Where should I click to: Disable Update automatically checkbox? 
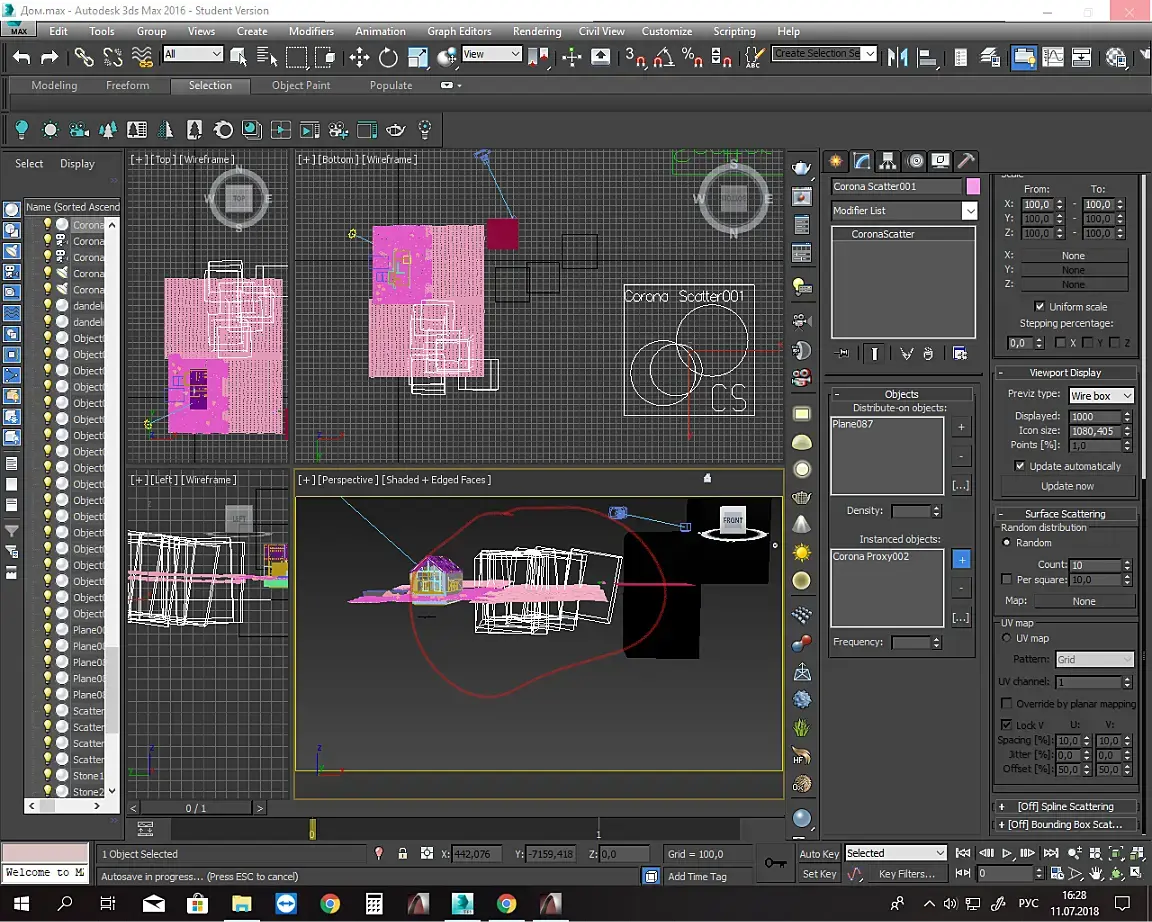tap(1020, 466)
